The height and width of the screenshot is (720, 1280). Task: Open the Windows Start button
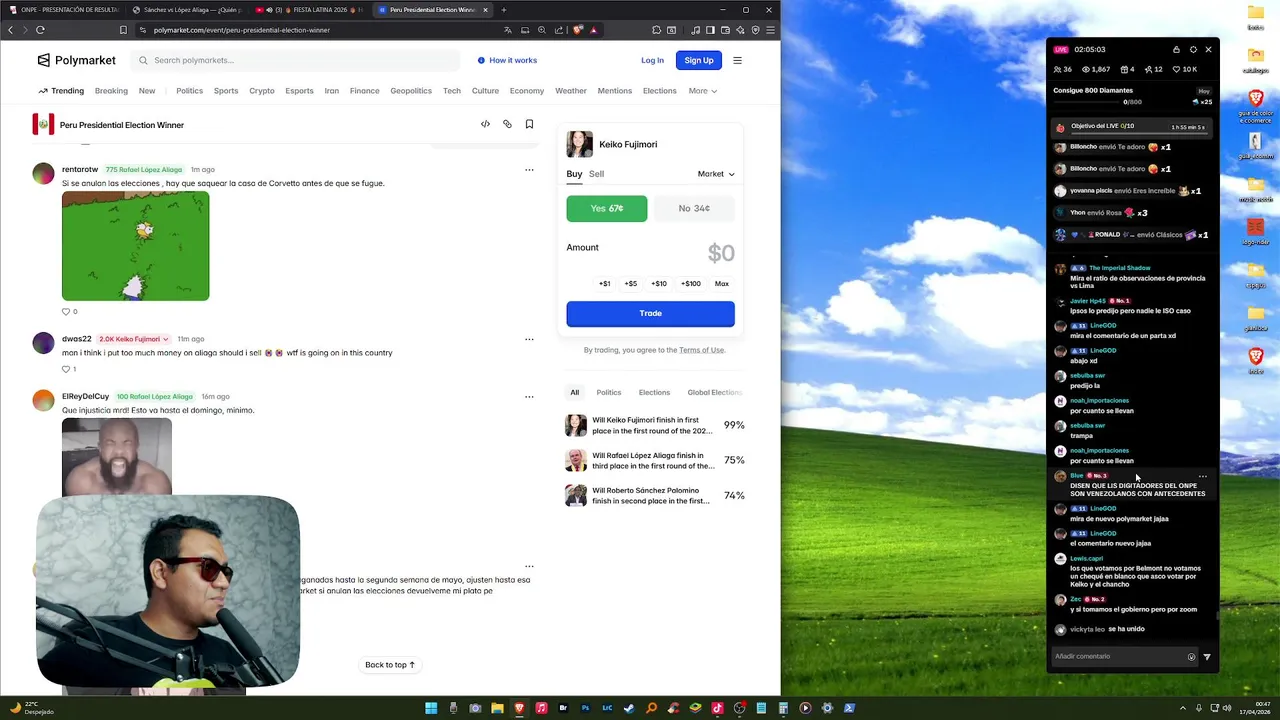point(431,708)
